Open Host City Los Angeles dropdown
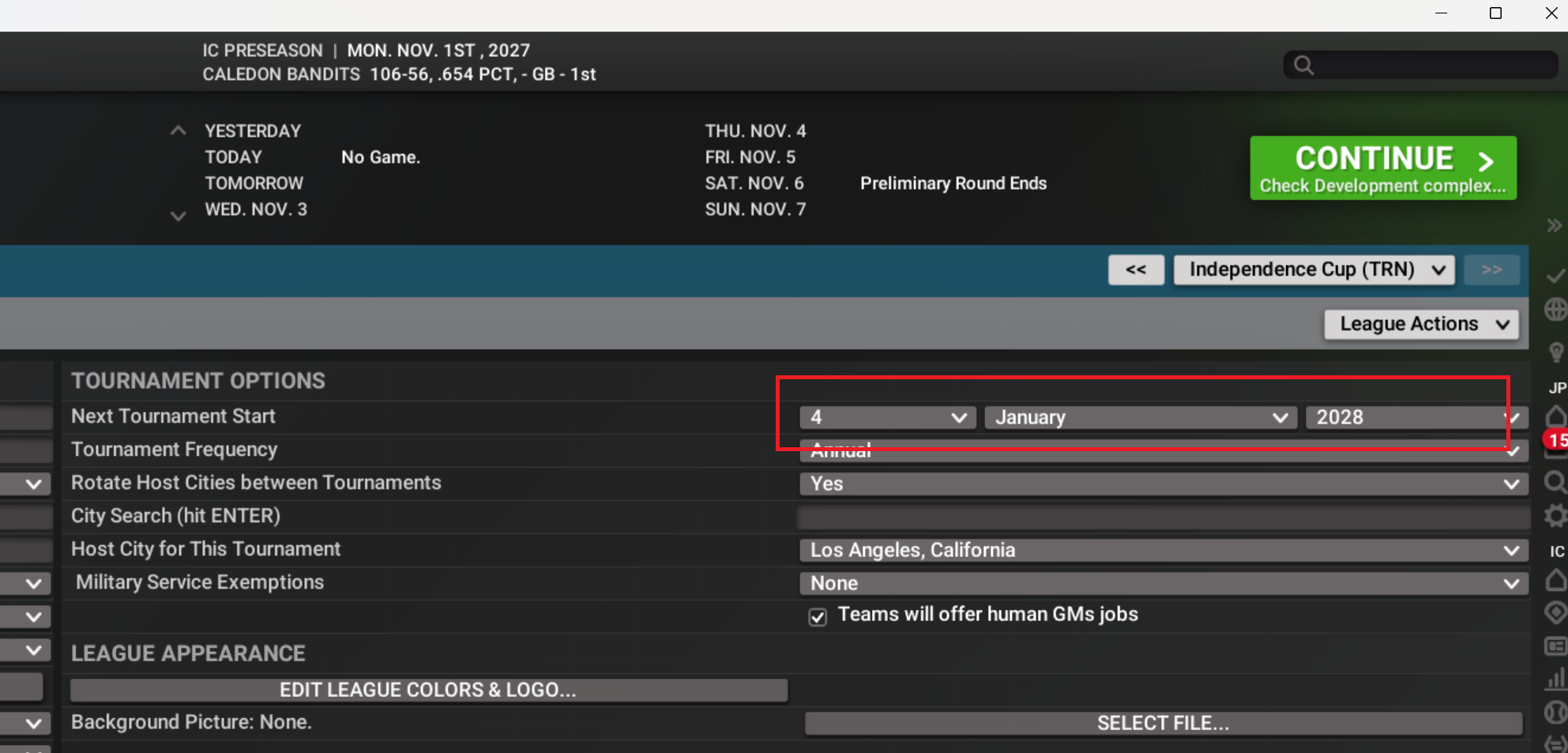This screenshot has height=753, width=1568. click(1163, 550)
